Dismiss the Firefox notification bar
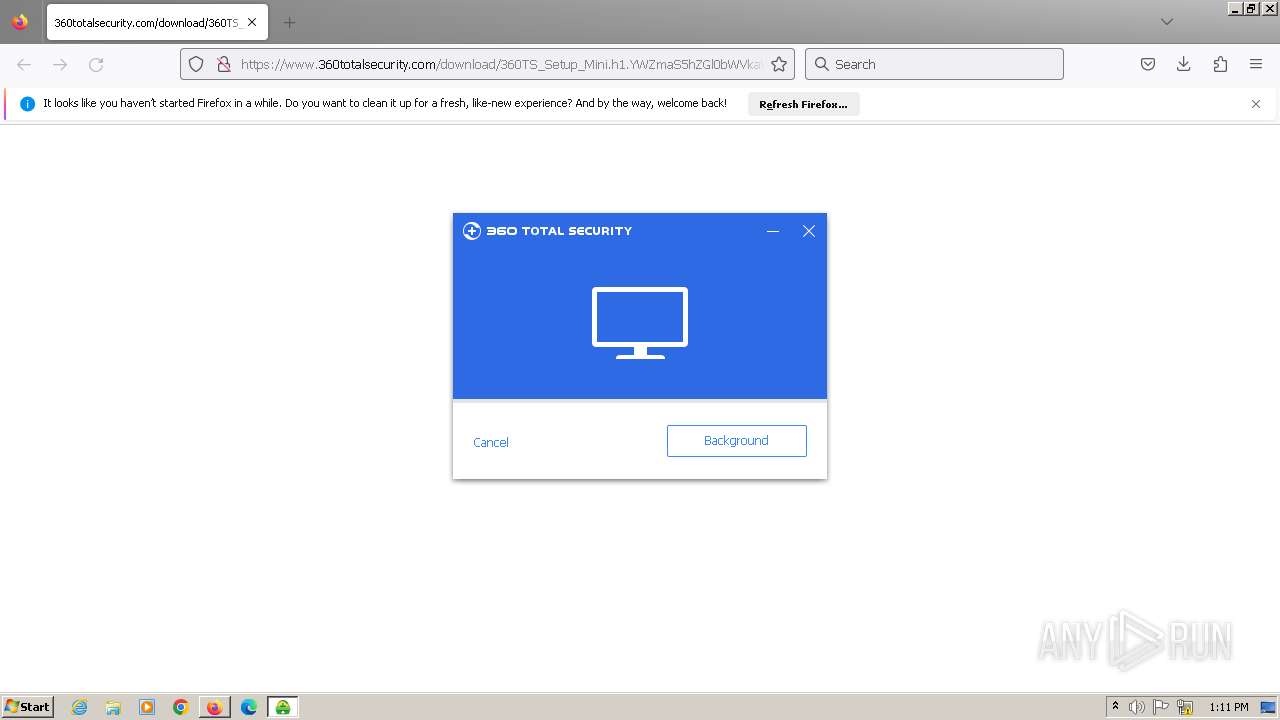Screen dimensions: 1280x720 1256,104
